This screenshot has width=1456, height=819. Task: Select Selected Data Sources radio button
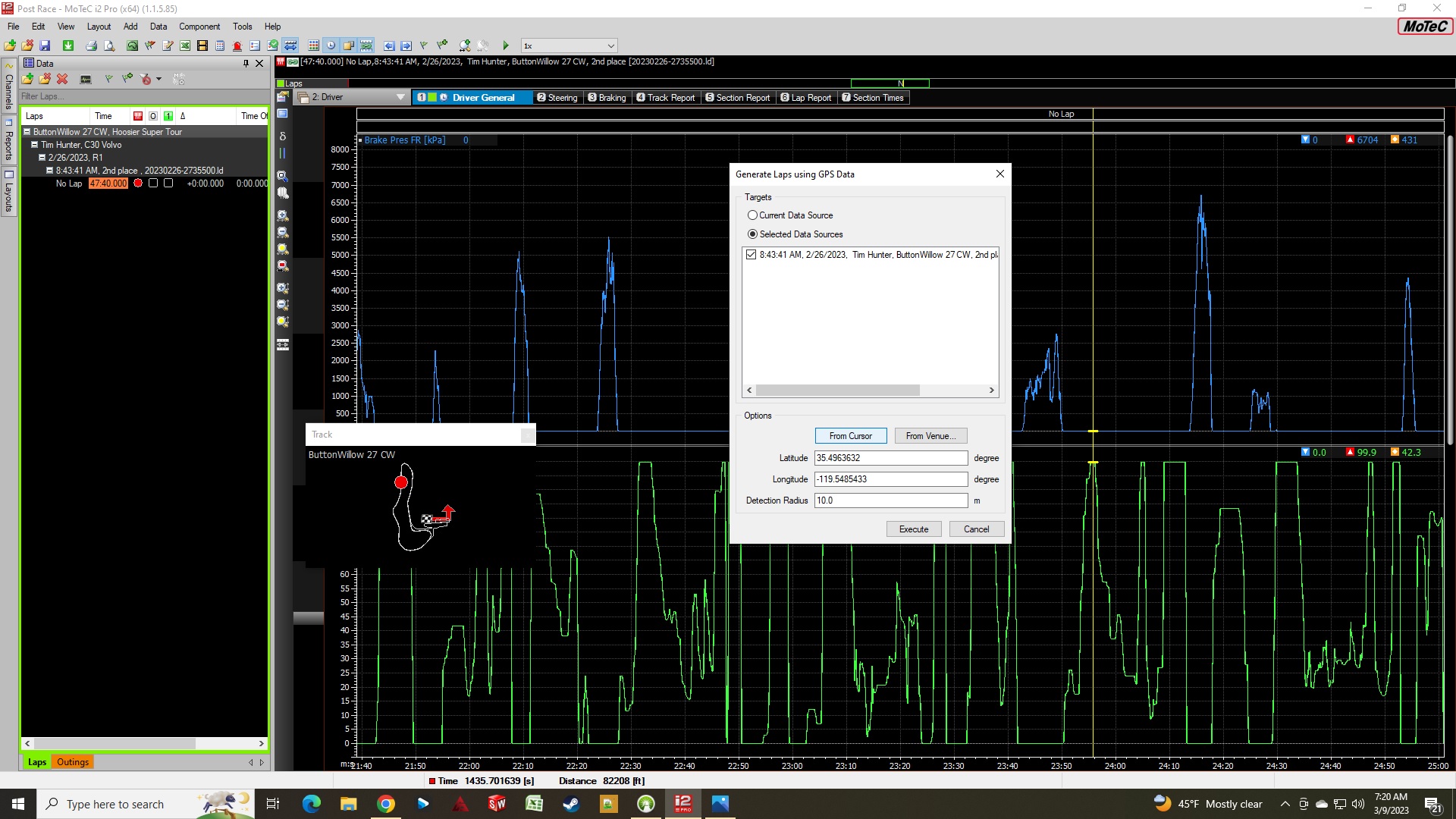pos(752,234)
